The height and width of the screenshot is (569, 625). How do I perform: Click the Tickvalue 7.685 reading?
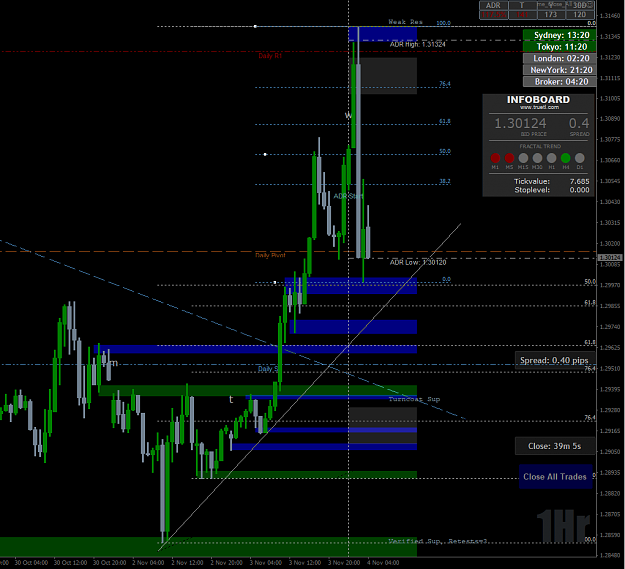(551, 181)
